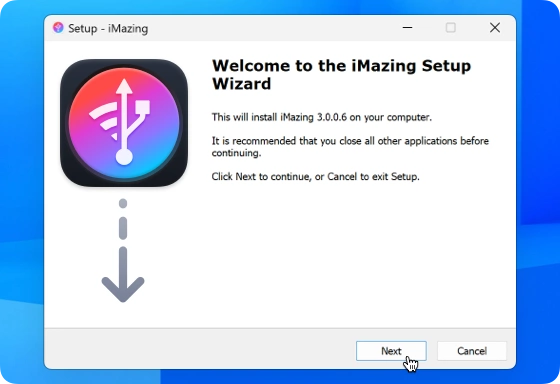Click the Next button to continue setup
560x384 pixels.
coord(391,351)
